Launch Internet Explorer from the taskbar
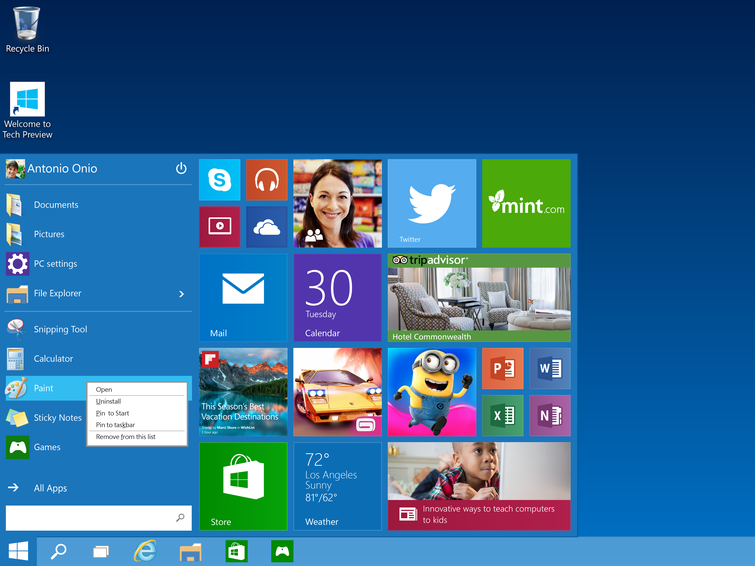 point(145,551)
